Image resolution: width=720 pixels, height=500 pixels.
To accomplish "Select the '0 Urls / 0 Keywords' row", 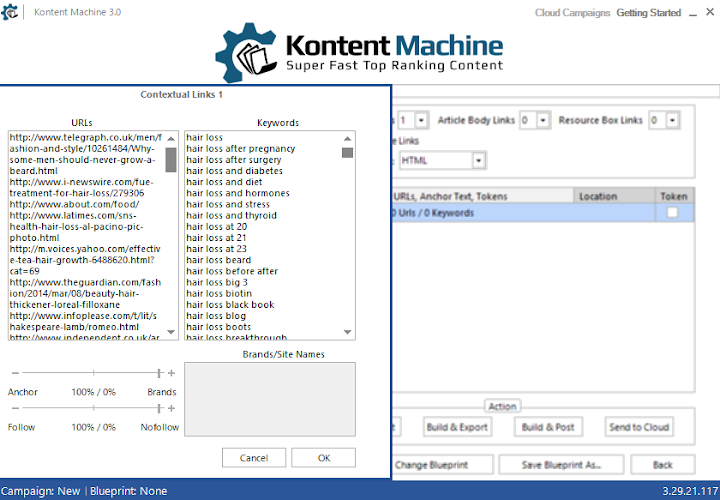I will (x=542, y=213).
